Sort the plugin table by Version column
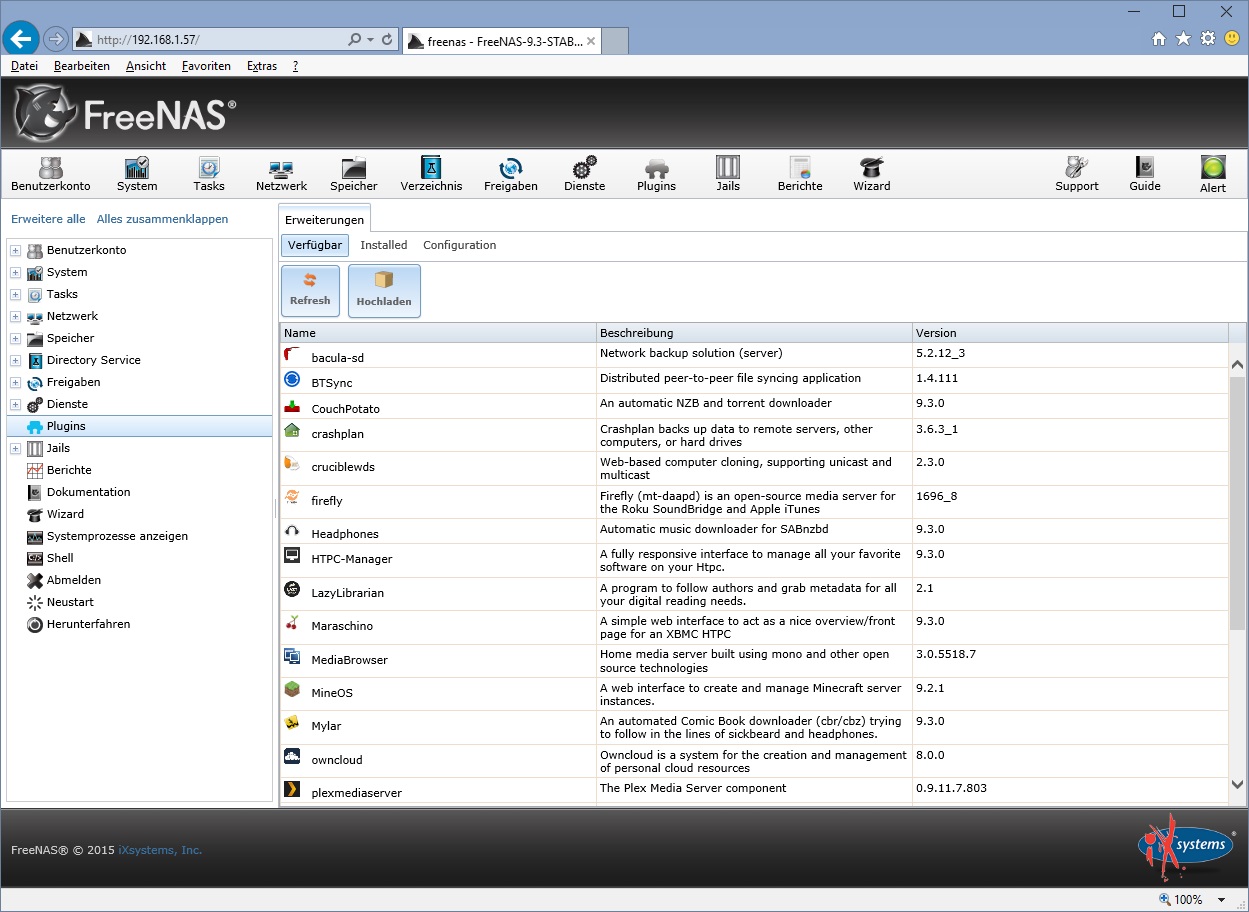 (x=1069, y=333)
